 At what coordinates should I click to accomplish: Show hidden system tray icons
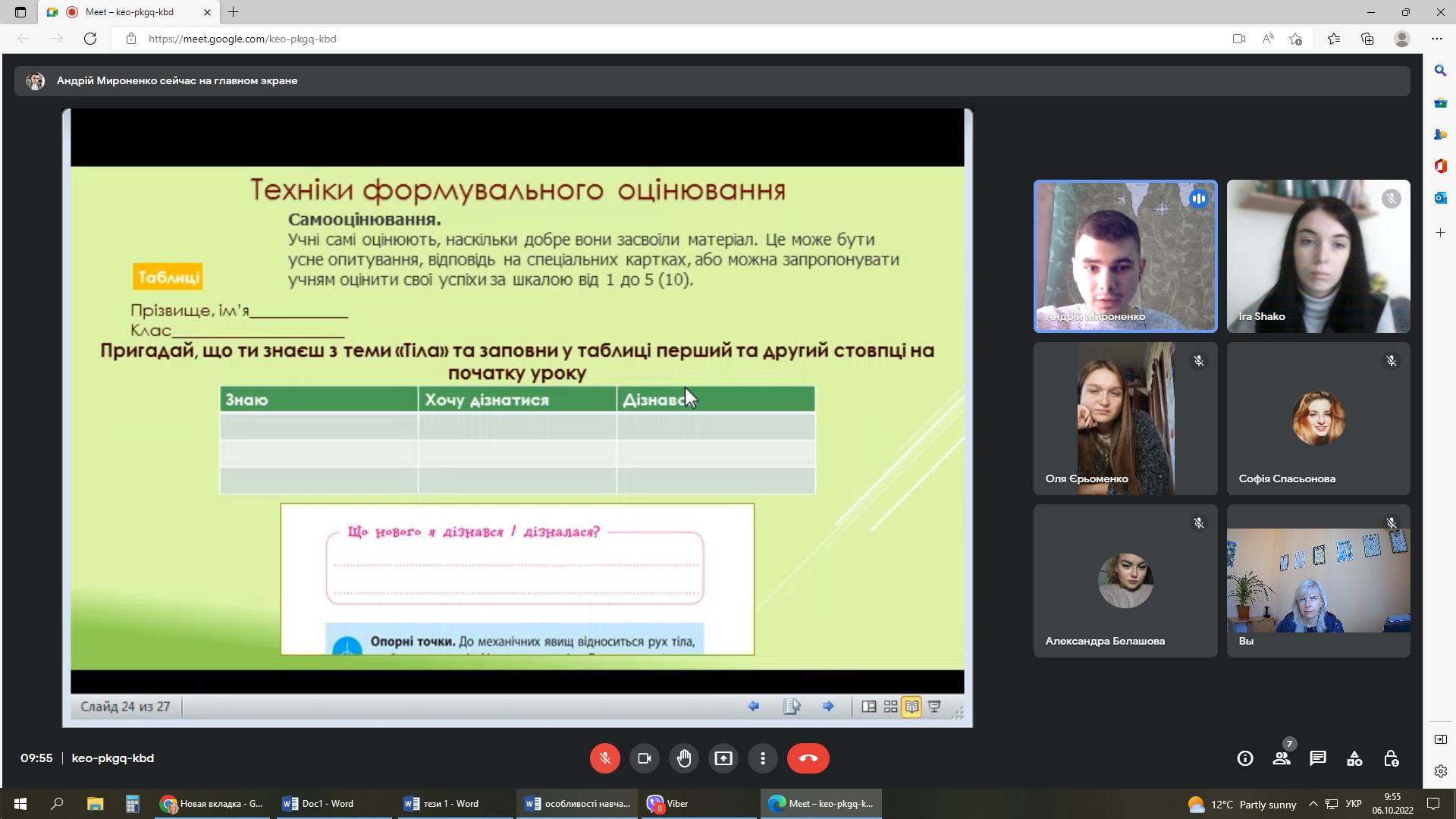pyautogui.click(x=1313, y=804)
